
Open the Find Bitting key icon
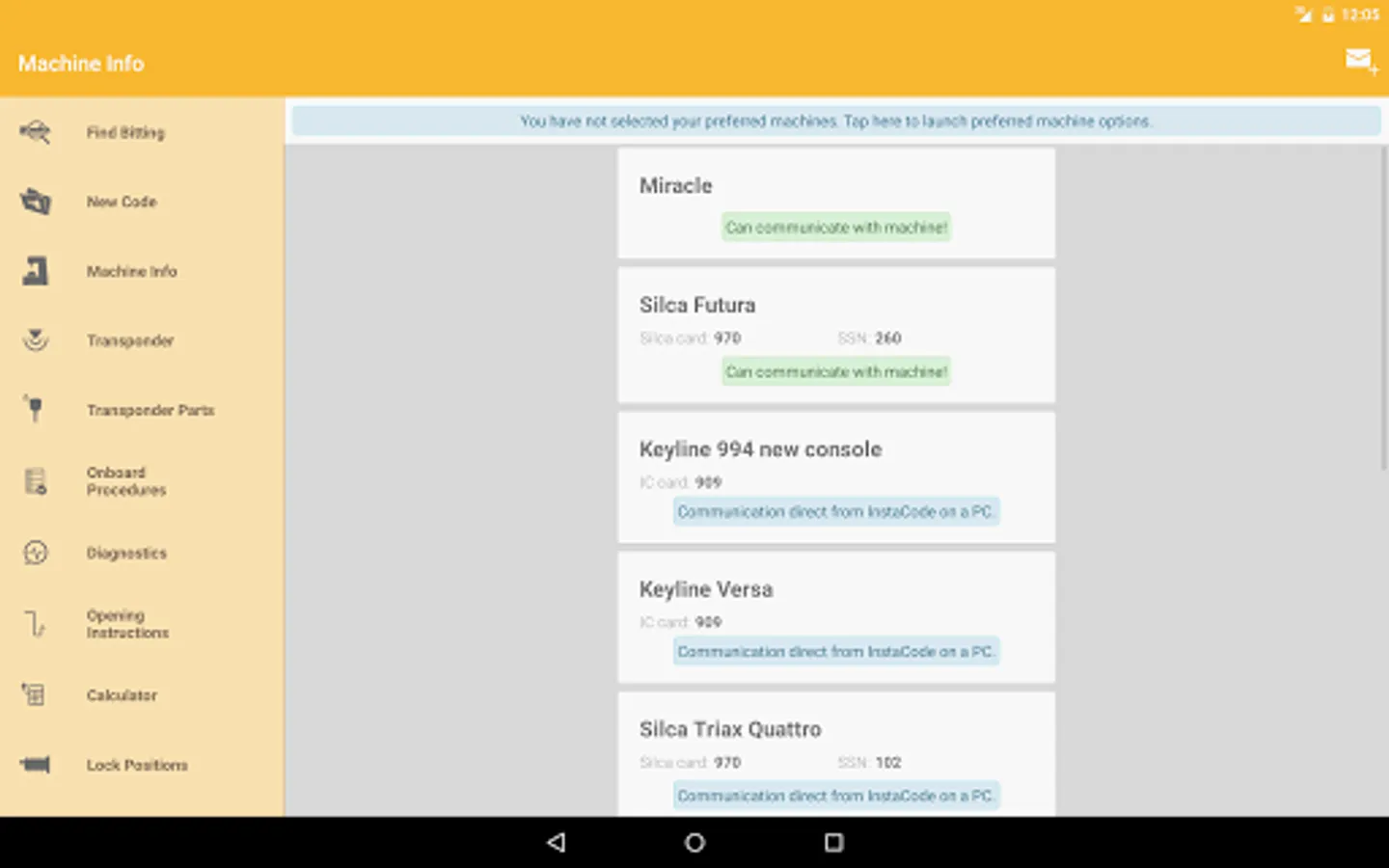coord(35,132)
